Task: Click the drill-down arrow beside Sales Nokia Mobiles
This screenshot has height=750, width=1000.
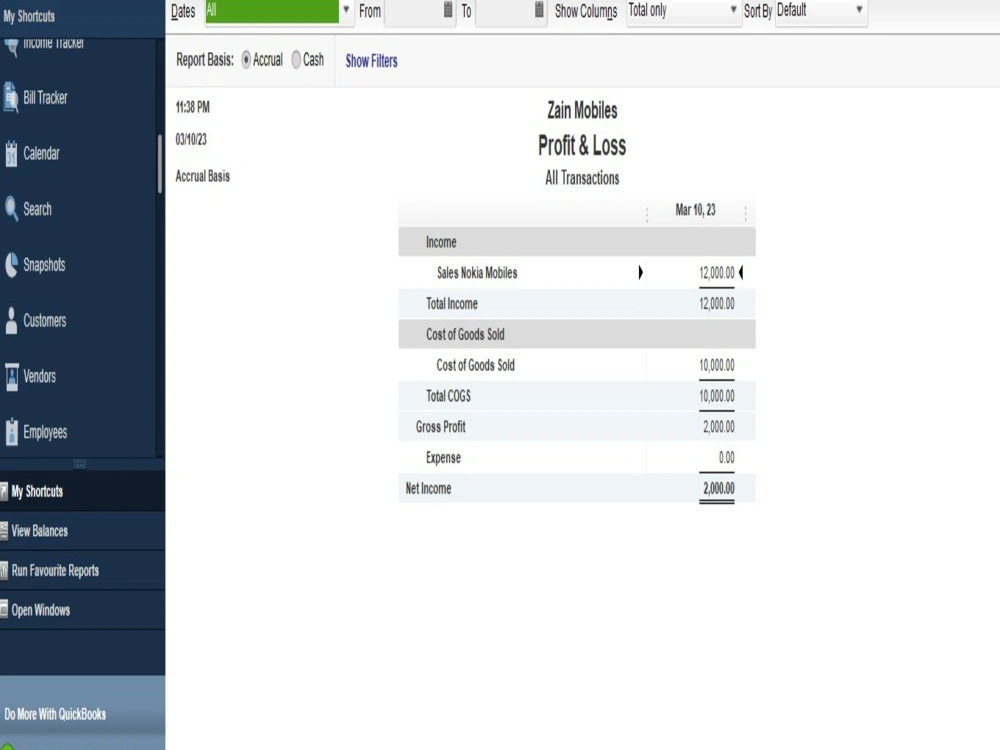Action: click(x=641, y=272)
